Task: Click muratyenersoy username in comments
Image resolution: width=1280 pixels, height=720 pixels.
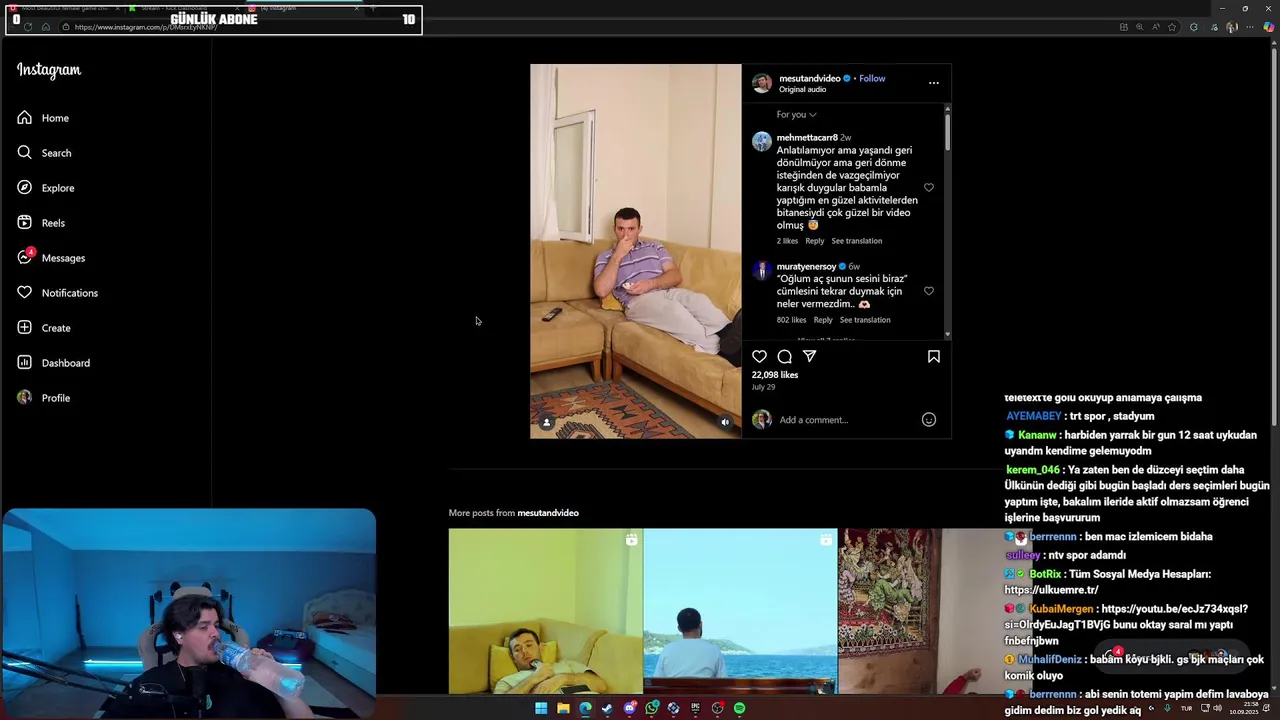Action: [x=806, y=267]
